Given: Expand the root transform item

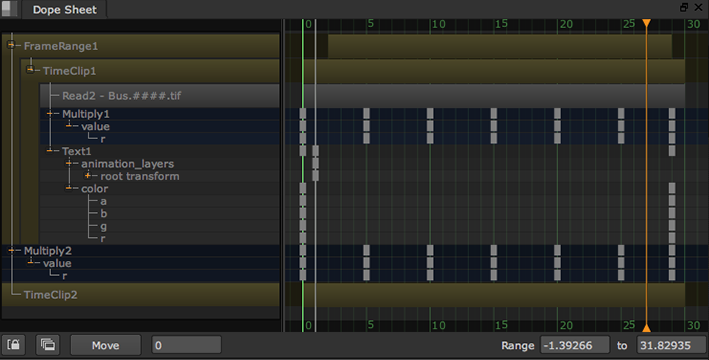Looking at the screenshot, I should [88, 175].
